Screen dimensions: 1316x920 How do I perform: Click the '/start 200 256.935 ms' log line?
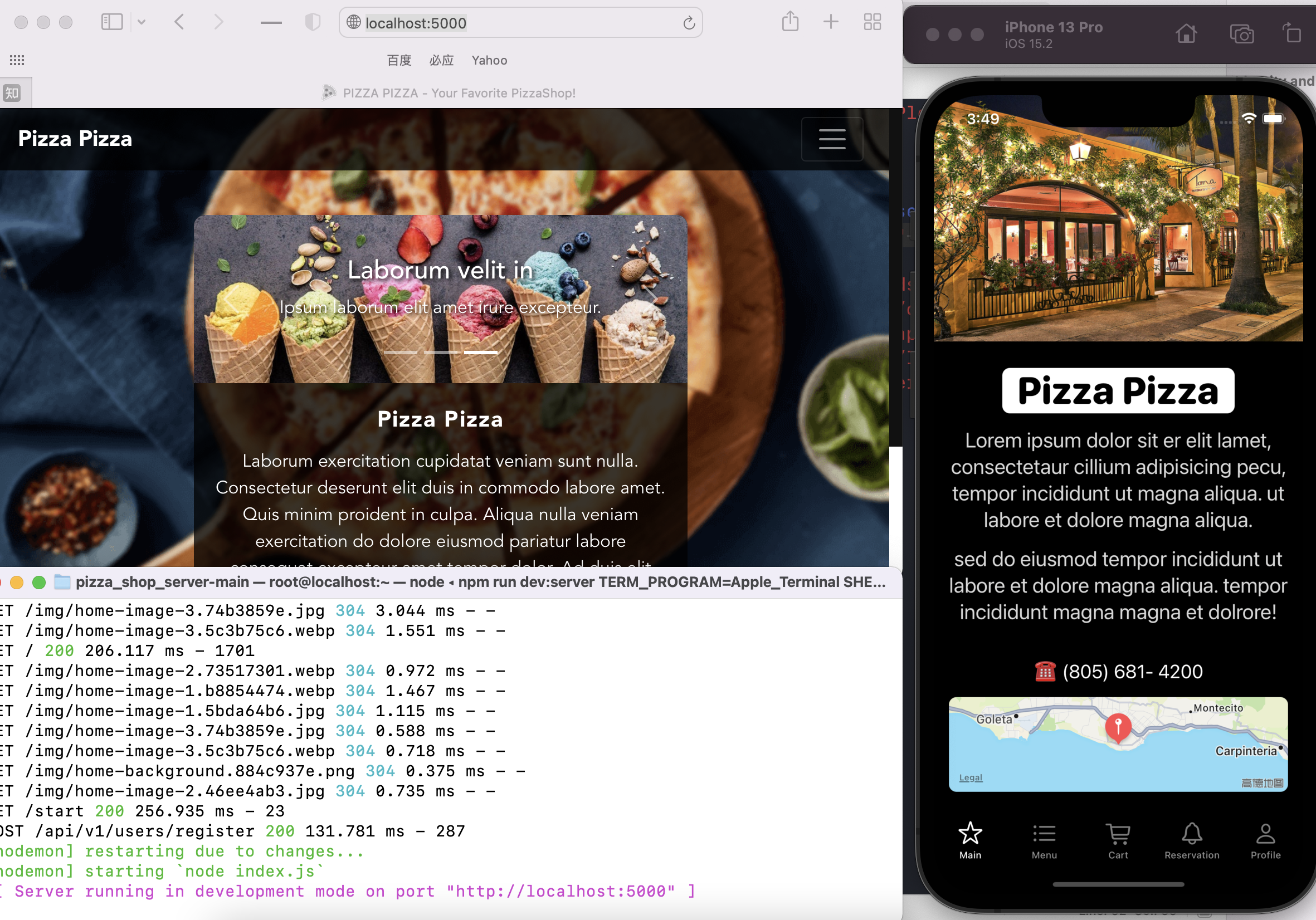pos(142,811)
